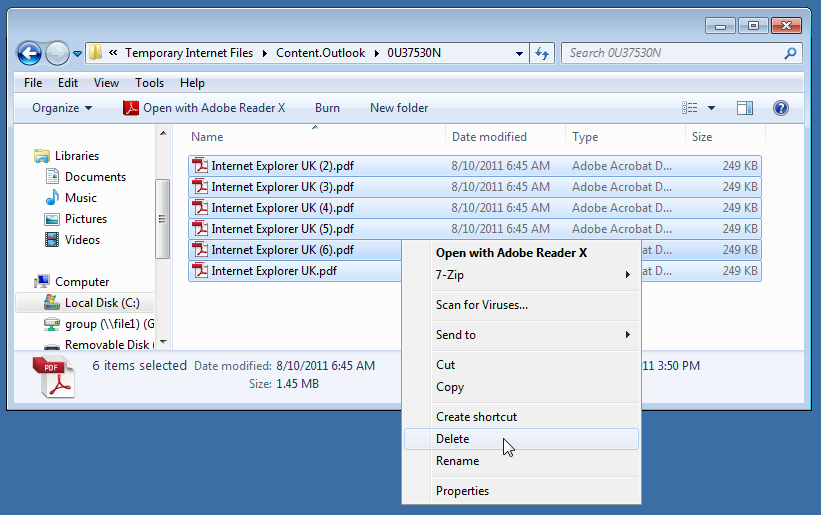Click the navigation pane scrollbar thumb

pos(163,219)
